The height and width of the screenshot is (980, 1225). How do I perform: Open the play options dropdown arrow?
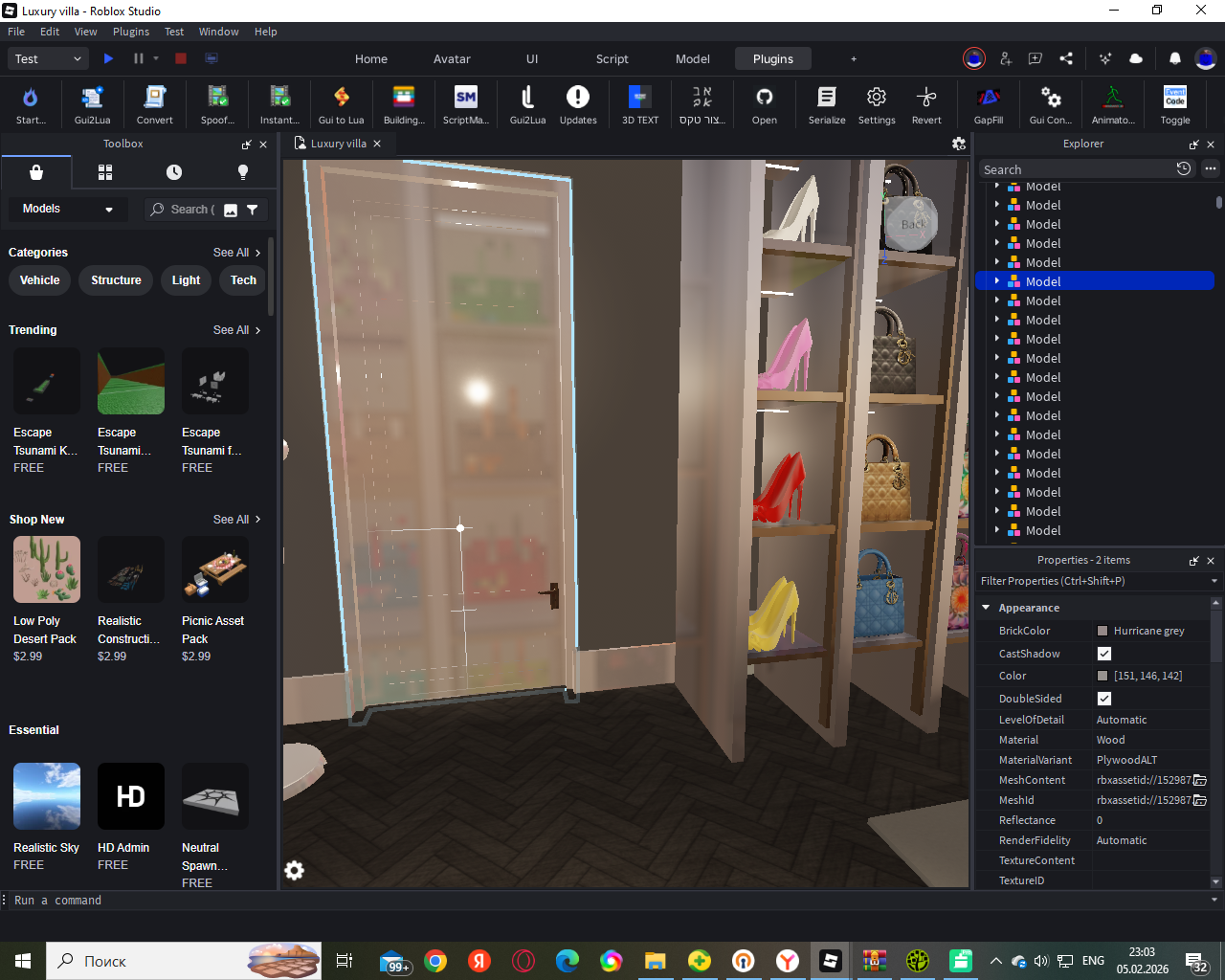pos(156,58)
